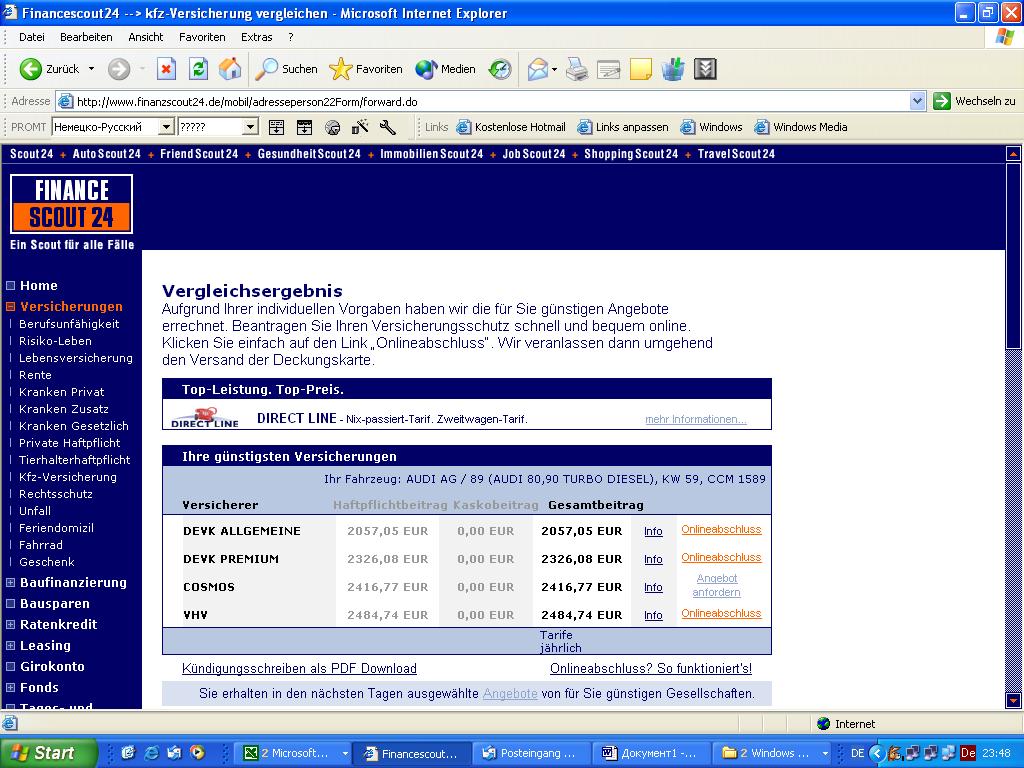This screenshot has height=768, width=1024.
Task: Open Suchen search panel
Action: tap(287, 69)
